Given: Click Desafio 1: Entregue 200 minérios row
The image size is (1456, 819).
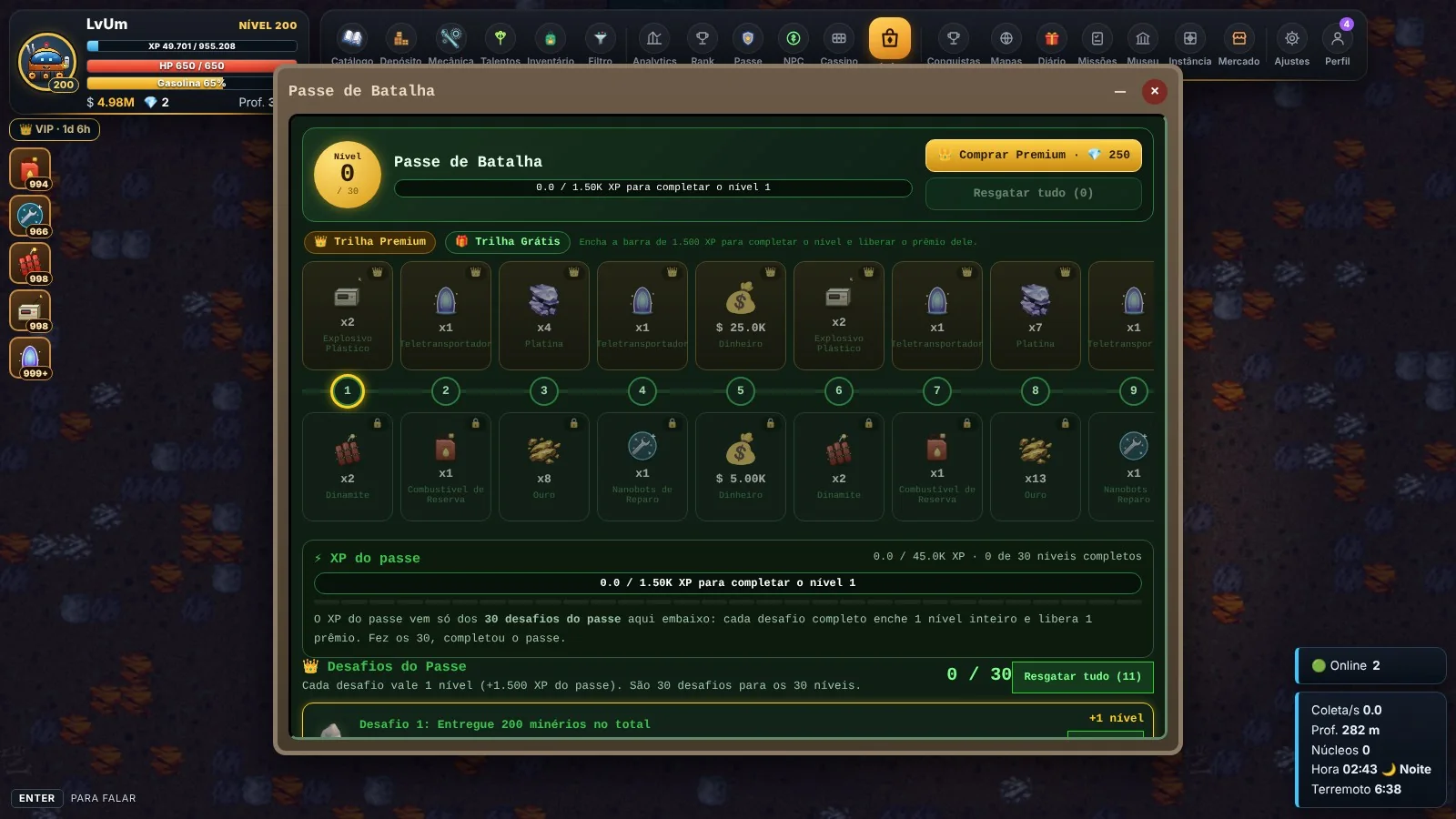Looking at the screenshot, I should (727, 722).
